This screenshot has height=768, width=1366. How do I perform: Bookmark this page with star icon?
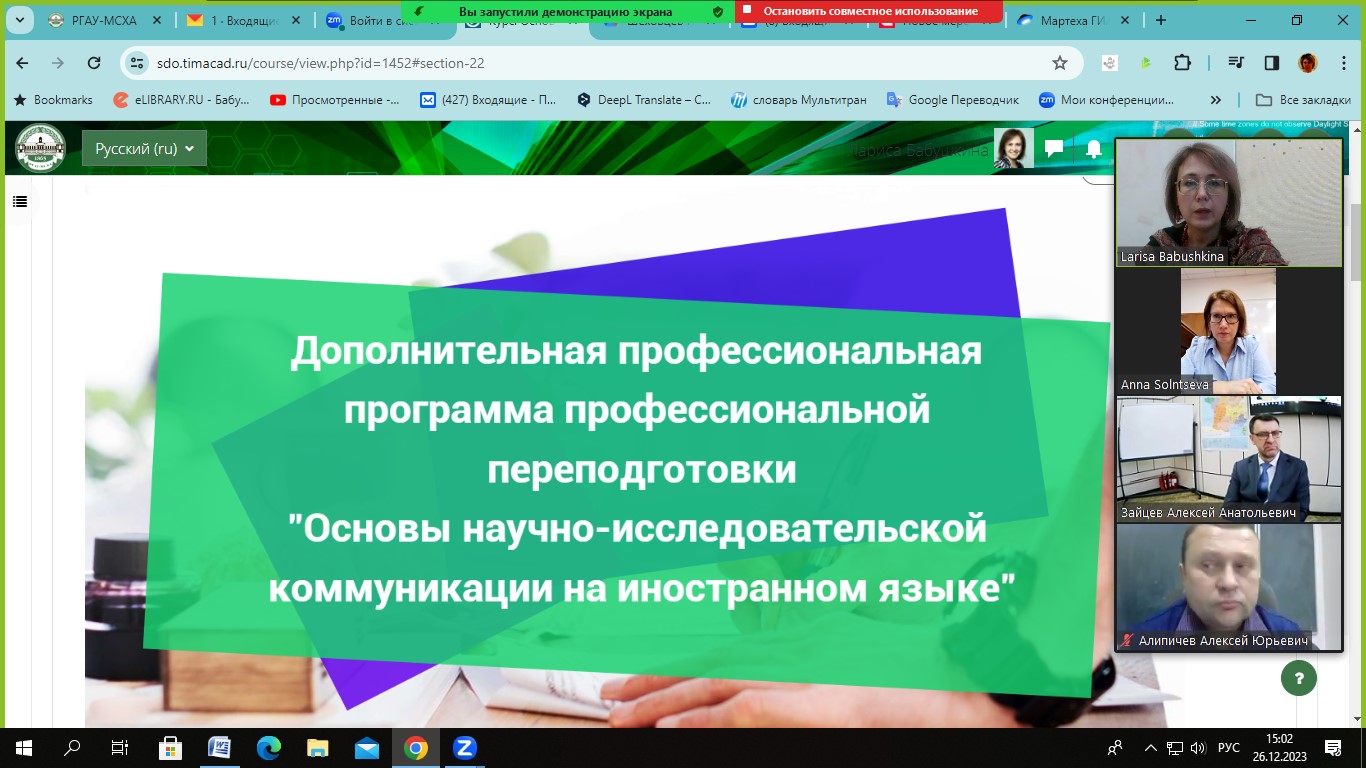pyautogui.click(x=1060, y=63)
